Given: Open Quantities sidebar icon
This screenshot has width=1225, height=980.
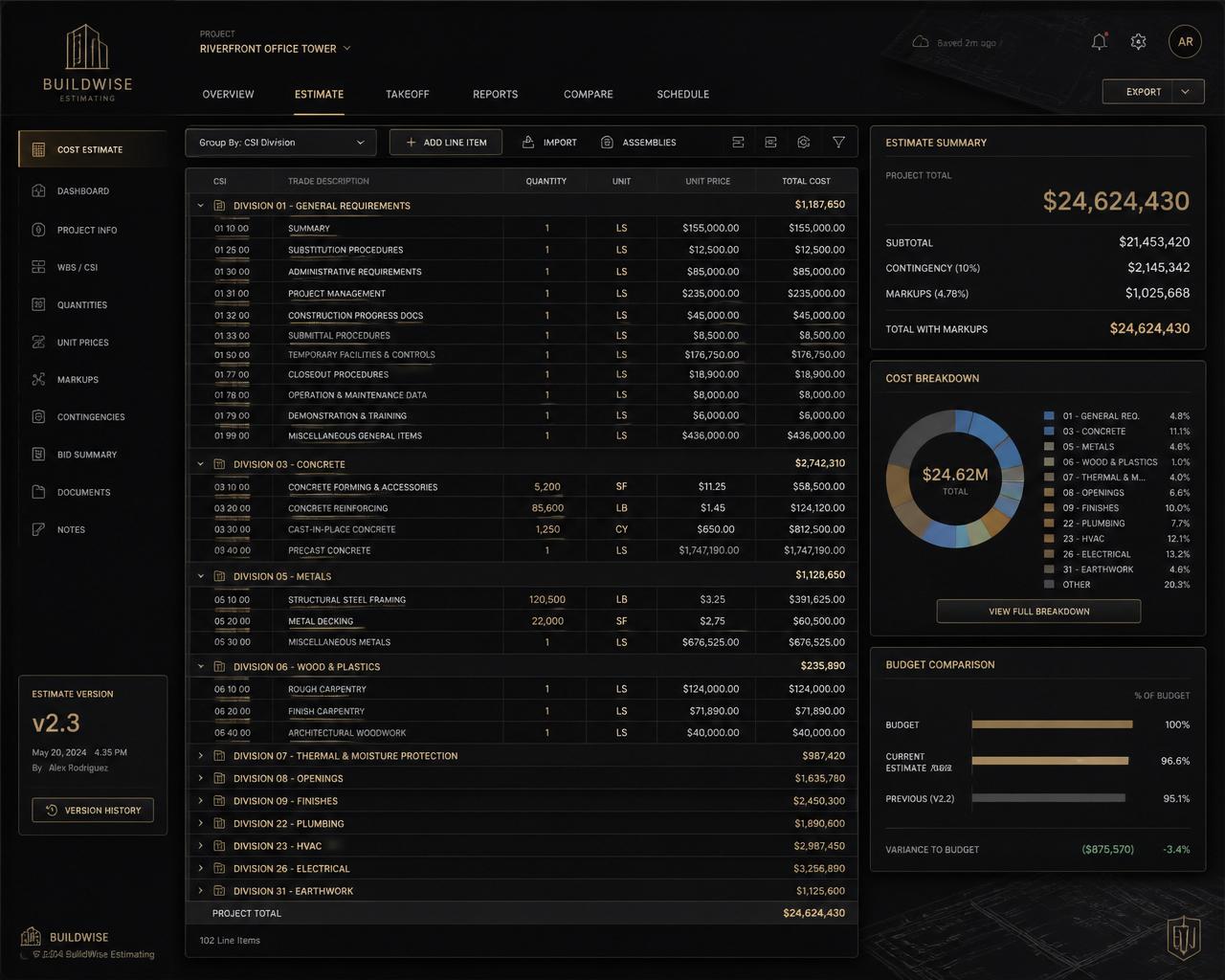Looking at the screenshot, I should tap(38, 304).
